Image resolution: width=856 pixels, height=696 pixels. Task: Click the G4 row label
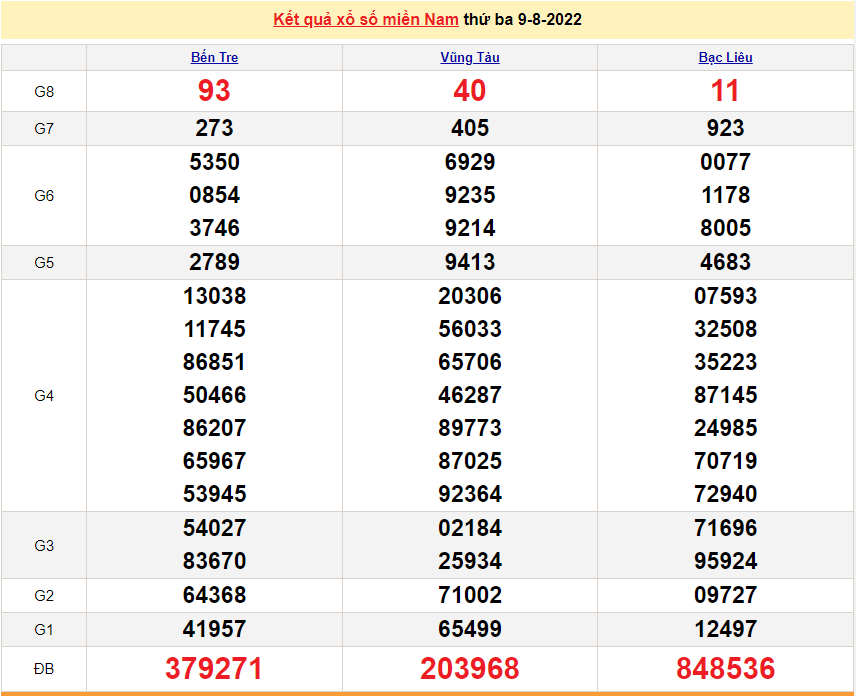click(x=44, y=395)
